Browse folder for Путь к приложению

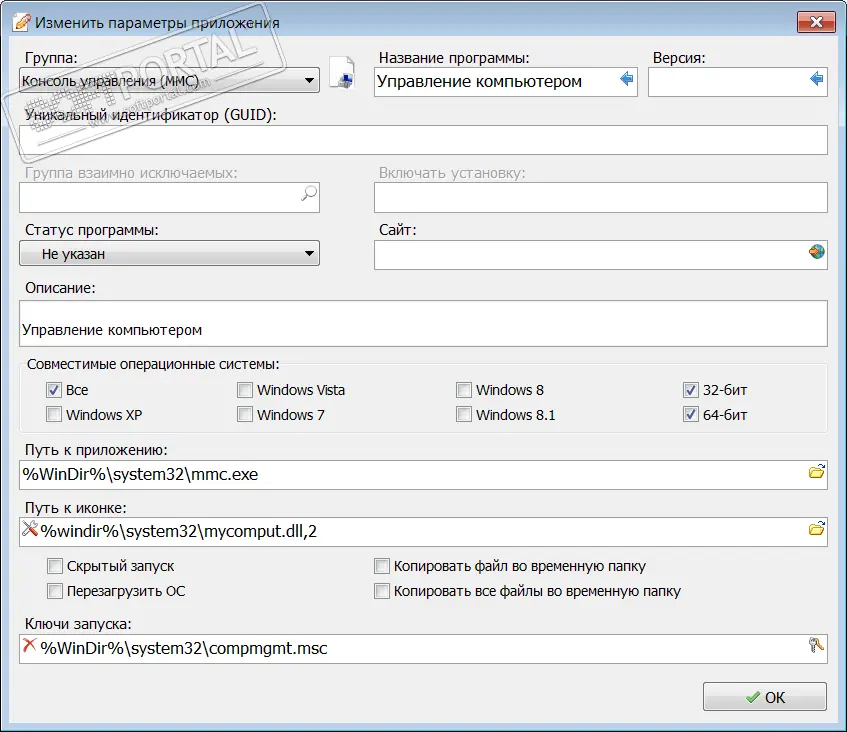(817, 472)
